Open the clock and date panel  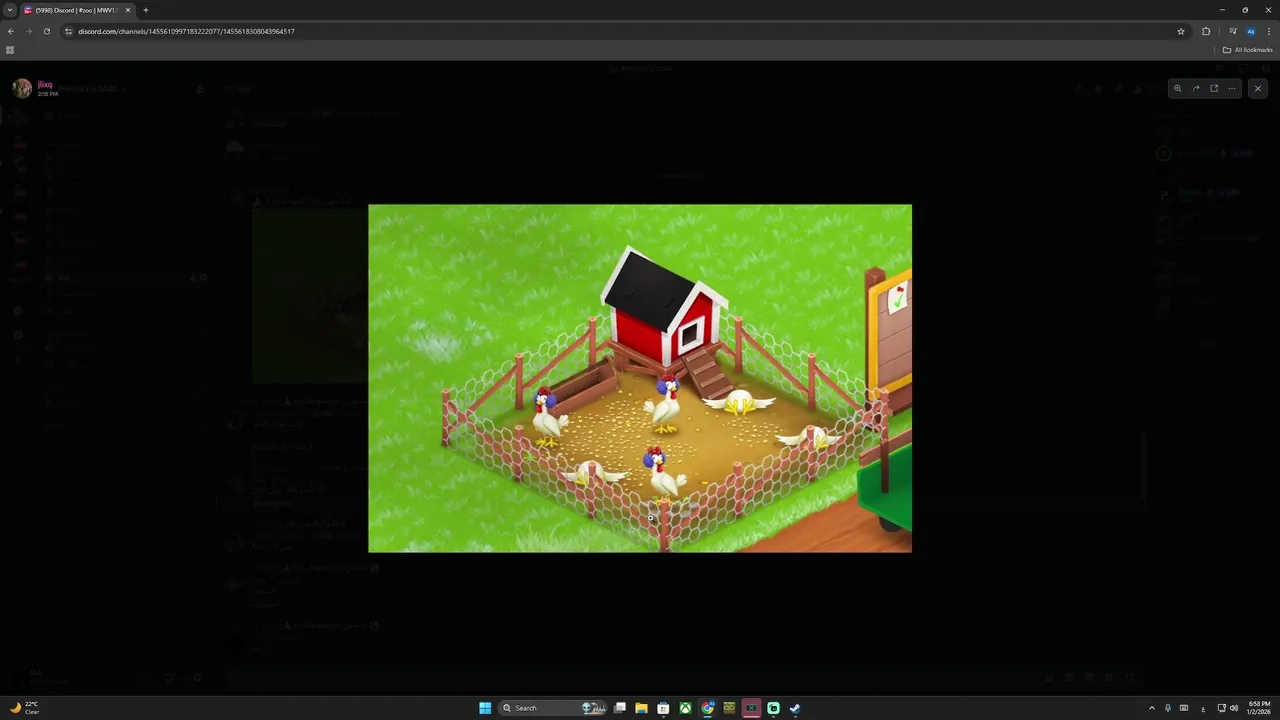pyautogui.click(x=1258, y=708)
